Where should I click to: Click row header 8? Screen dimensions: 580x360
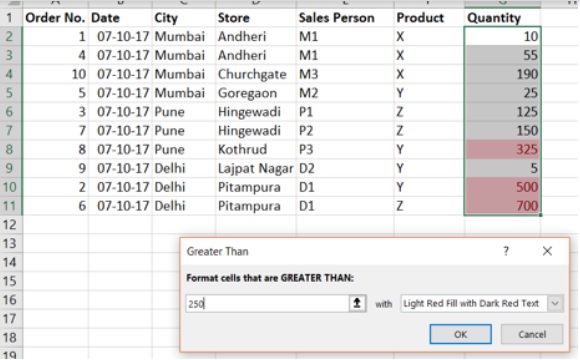(10, 149)
